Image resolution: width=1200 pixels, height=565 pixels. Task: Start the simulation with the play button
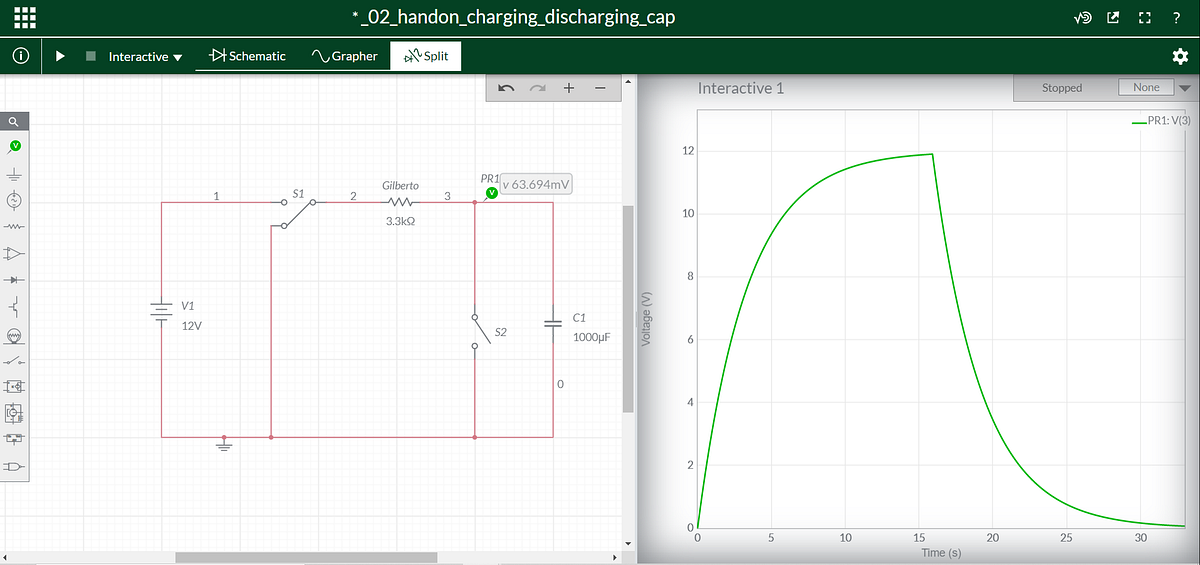click(60, 57)
